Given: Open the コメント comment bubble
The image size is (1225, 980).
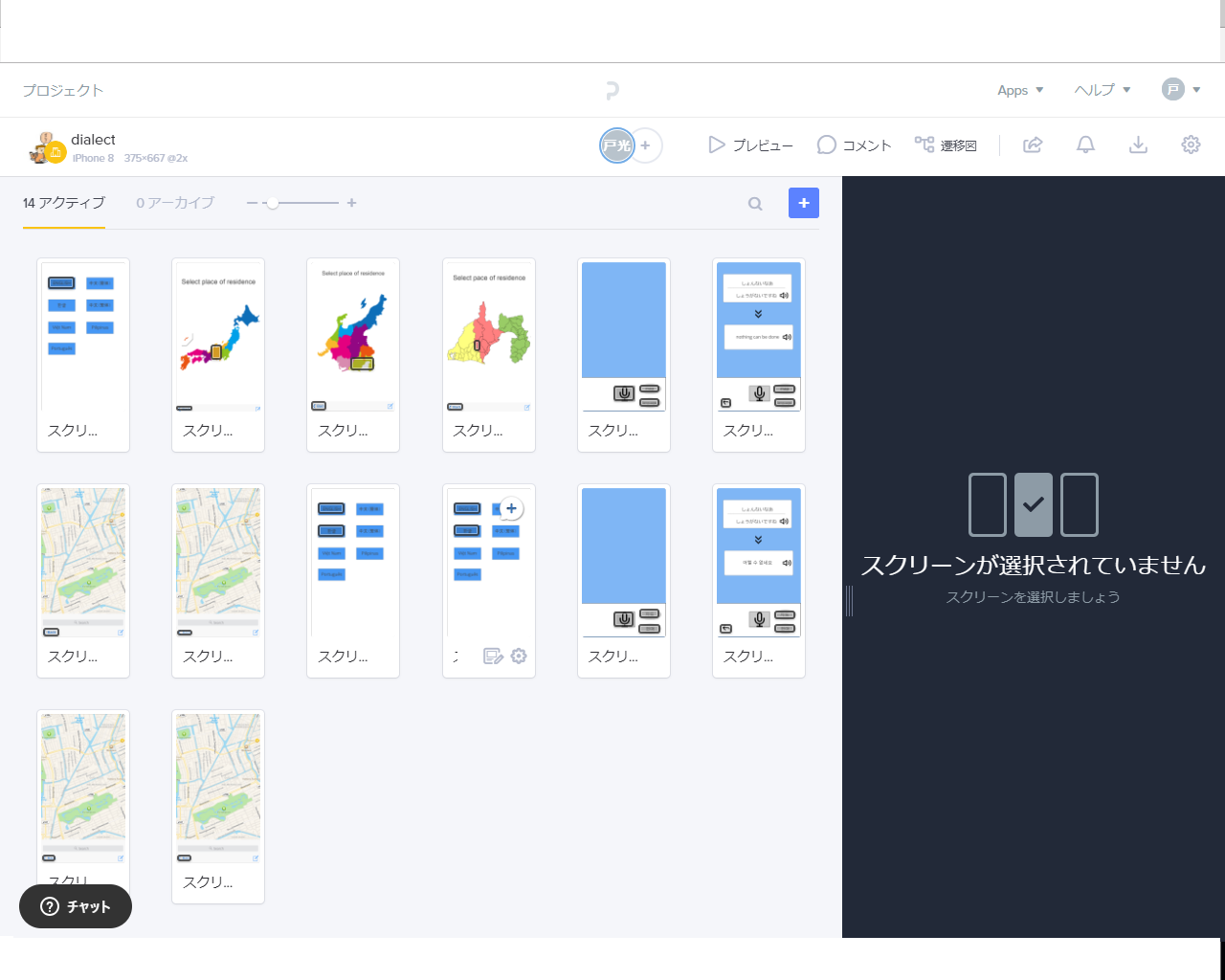Looking at the screenshot, I should (x=827, y=145).
